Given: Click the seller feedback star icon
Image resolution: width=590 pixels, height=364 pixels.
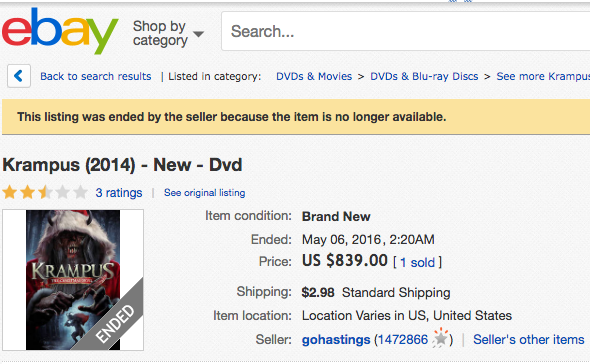Looking at the screenshot, I should 440,338.
